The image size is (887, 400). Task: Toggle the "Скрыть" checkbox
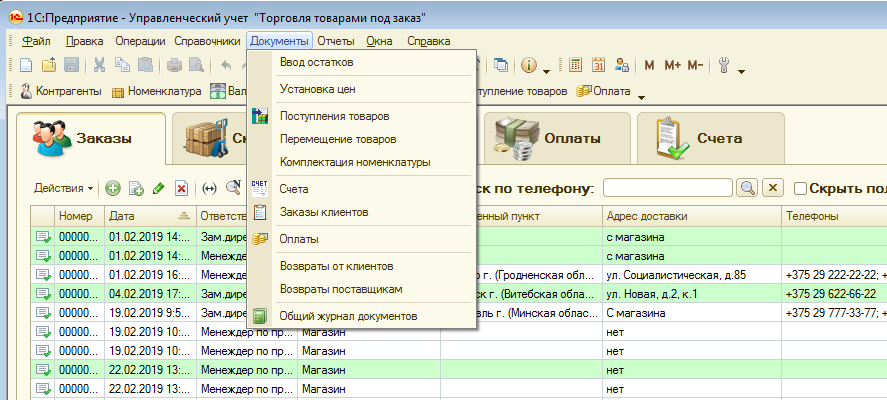point(800,188)
